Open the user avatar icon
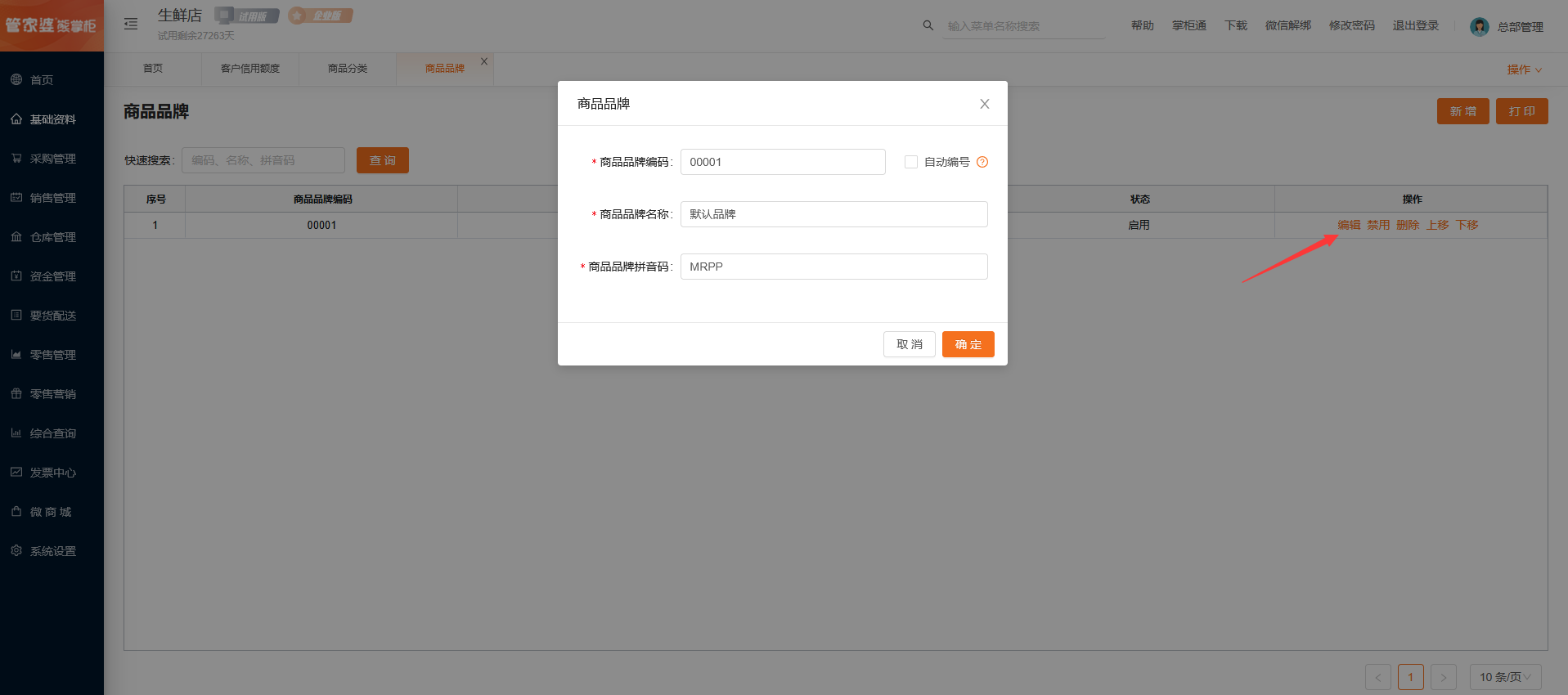The height and width of the screenshot is (695, 1568). click(1479, 27)
